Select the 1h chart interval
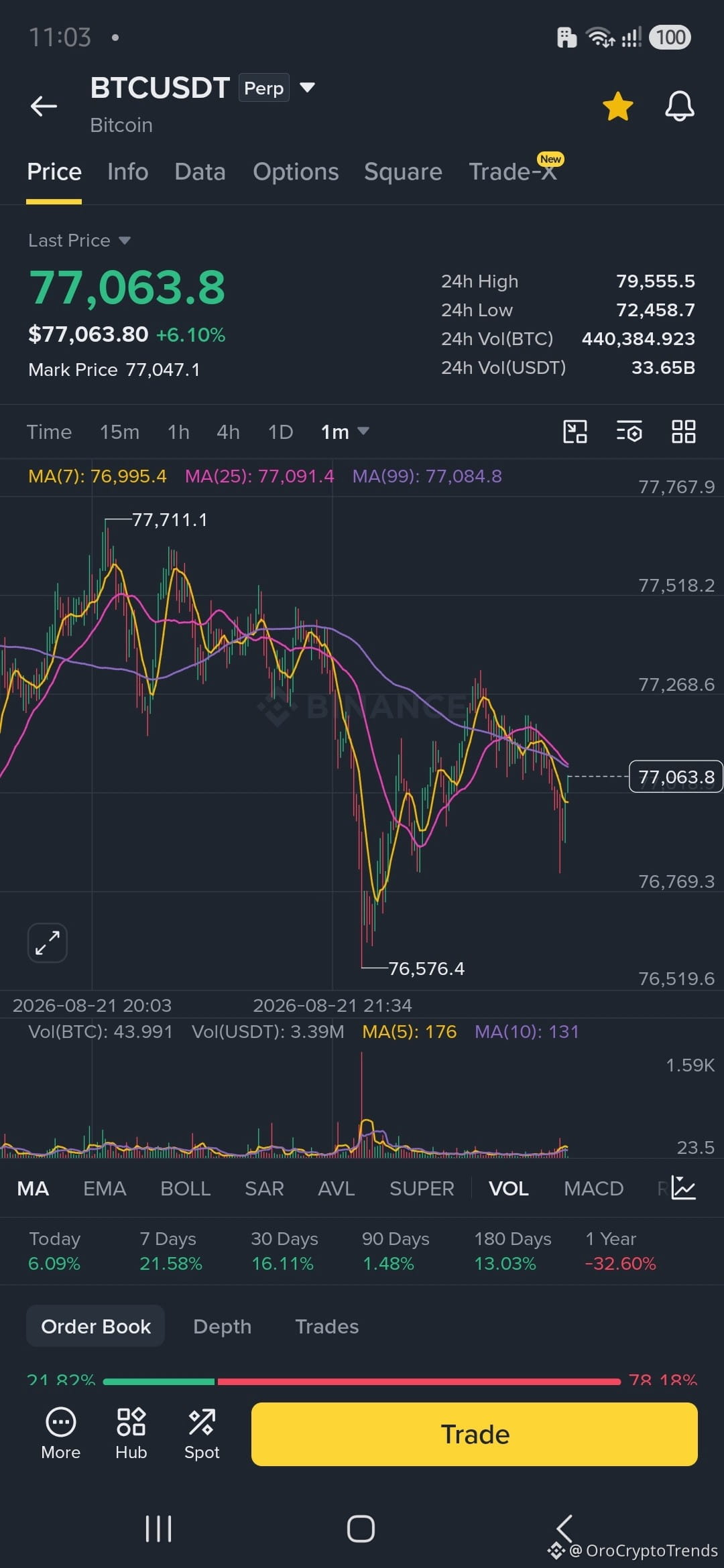This screenshot has height=1568, width=724. point(178,432)
